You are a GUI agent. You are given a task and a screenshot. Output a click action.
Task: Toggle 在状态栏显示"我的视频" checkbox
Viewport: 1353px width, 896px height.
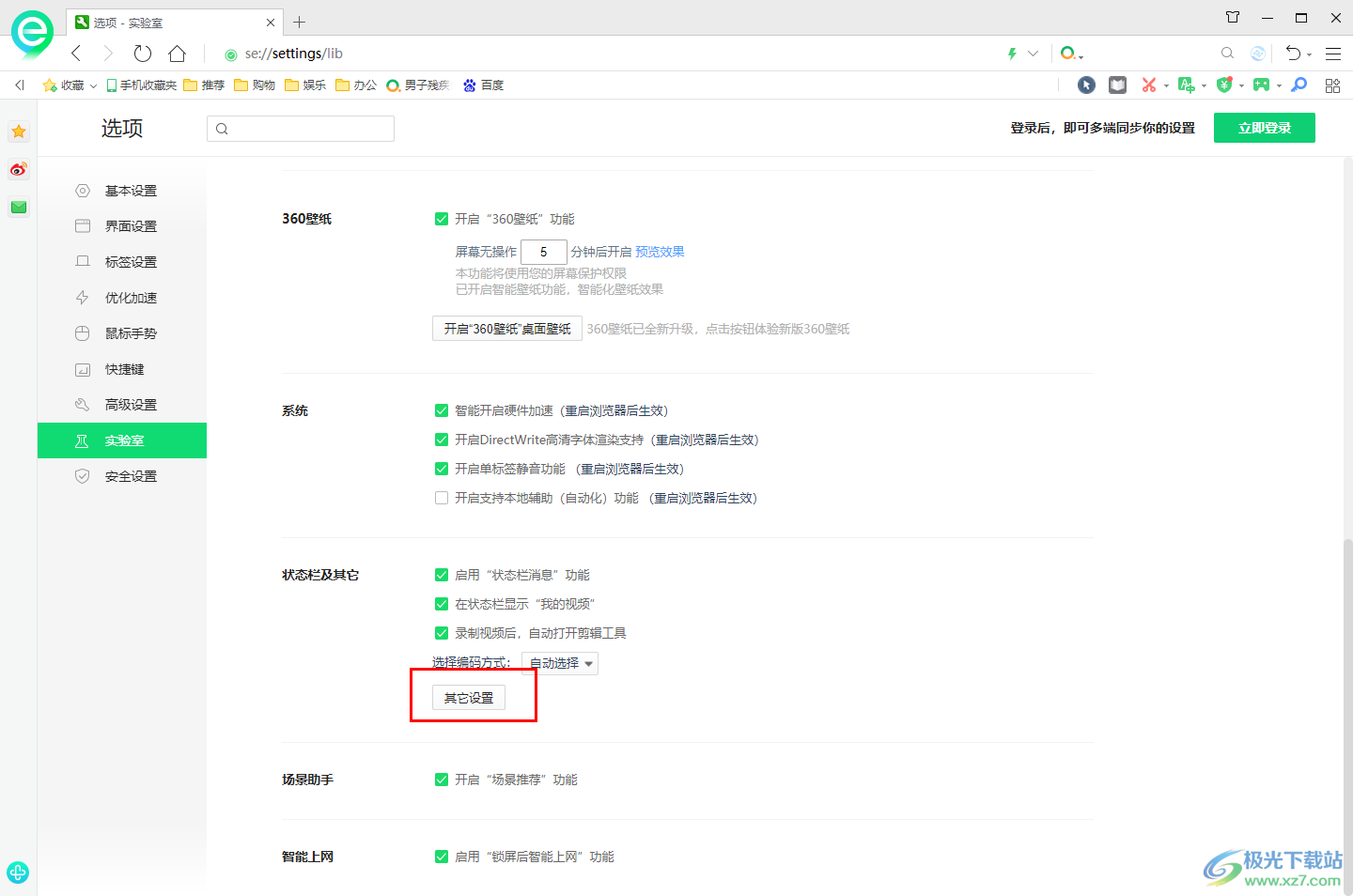coord(442,604)
